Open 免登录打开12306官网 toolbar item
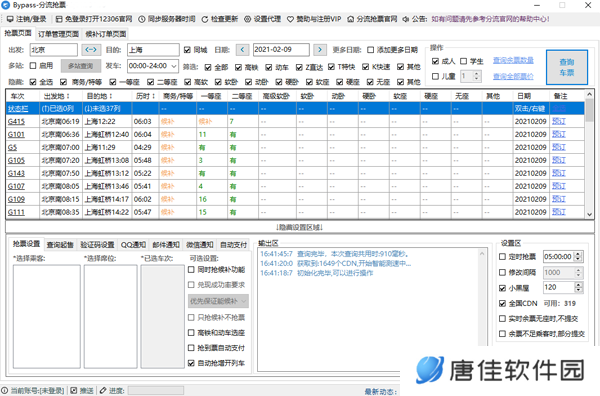This screenshot has height=396, width=600. 94,19
